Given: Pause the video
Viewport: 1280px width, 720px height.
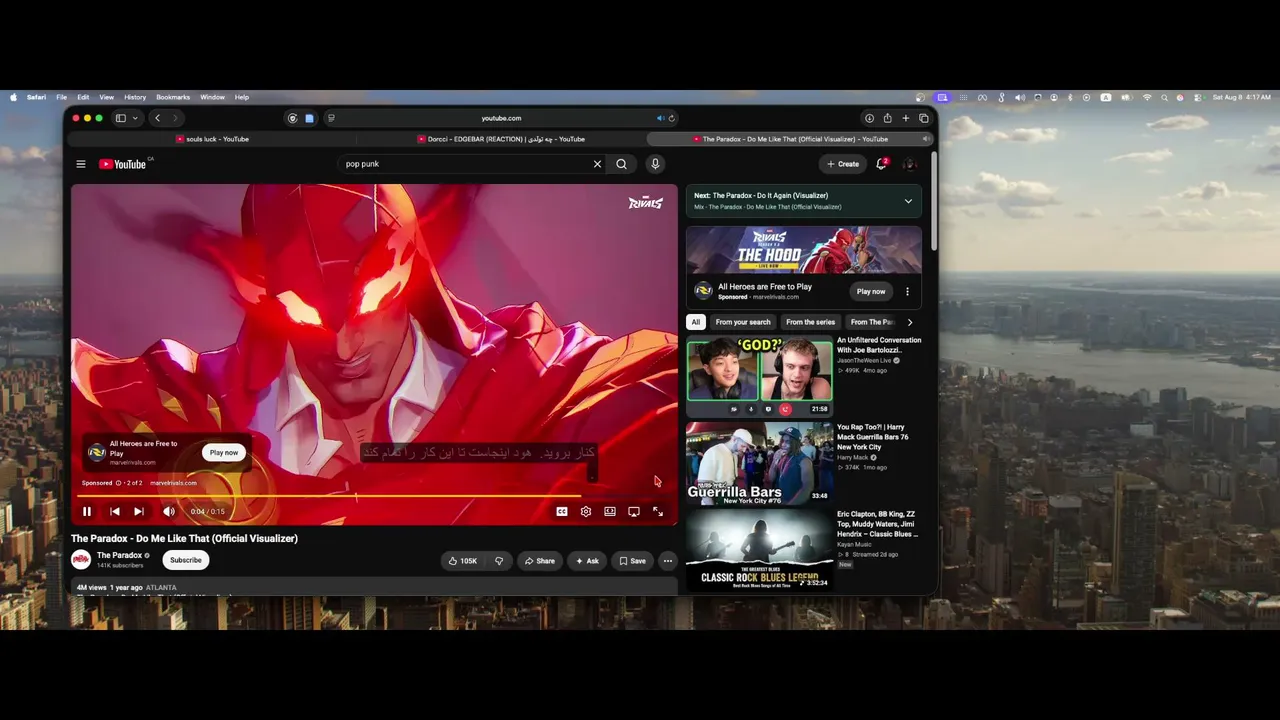Looking at the screenshot, I should coord(87,511).
